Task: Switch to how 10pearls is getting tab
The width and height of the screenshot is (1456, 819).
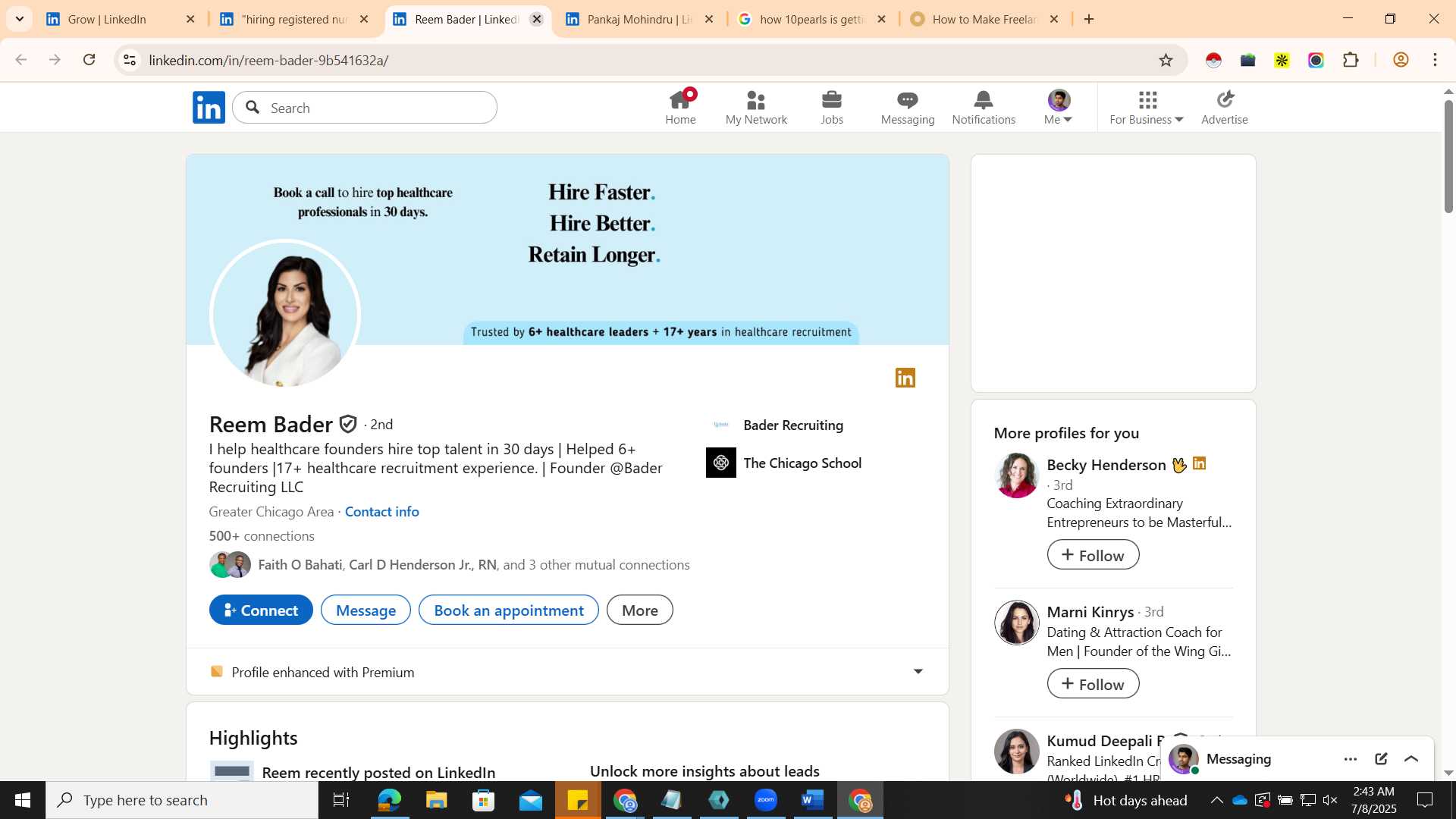Action: tap(813, 19)
